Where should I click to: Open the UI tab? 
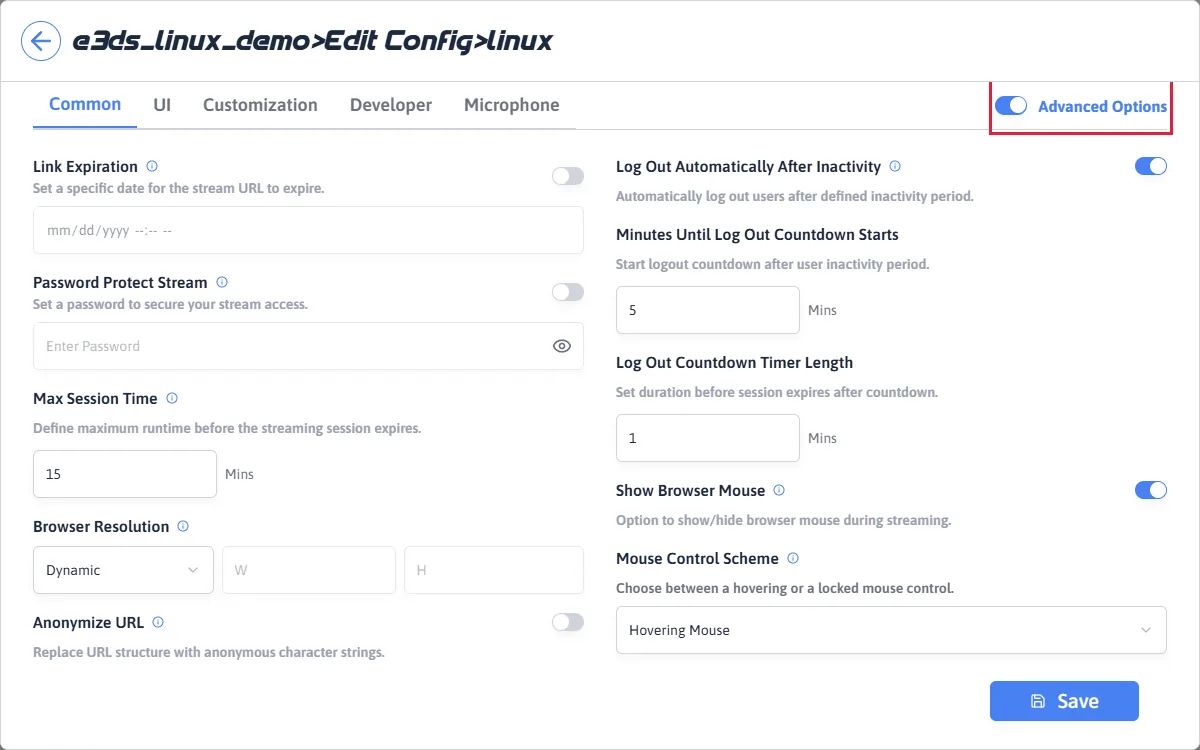(162, 104)
